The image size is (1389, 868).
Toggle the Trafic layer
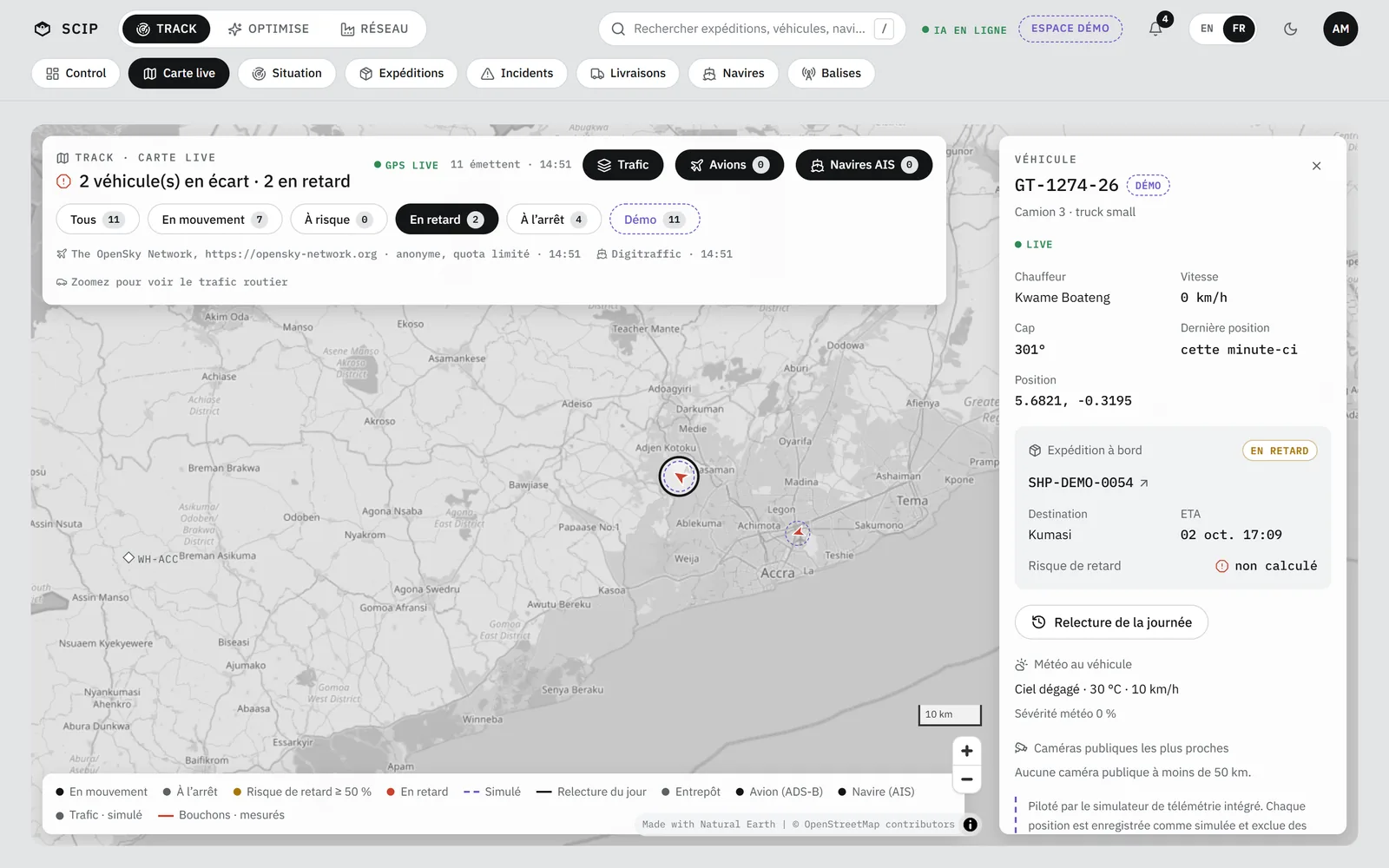pos(622,165)
